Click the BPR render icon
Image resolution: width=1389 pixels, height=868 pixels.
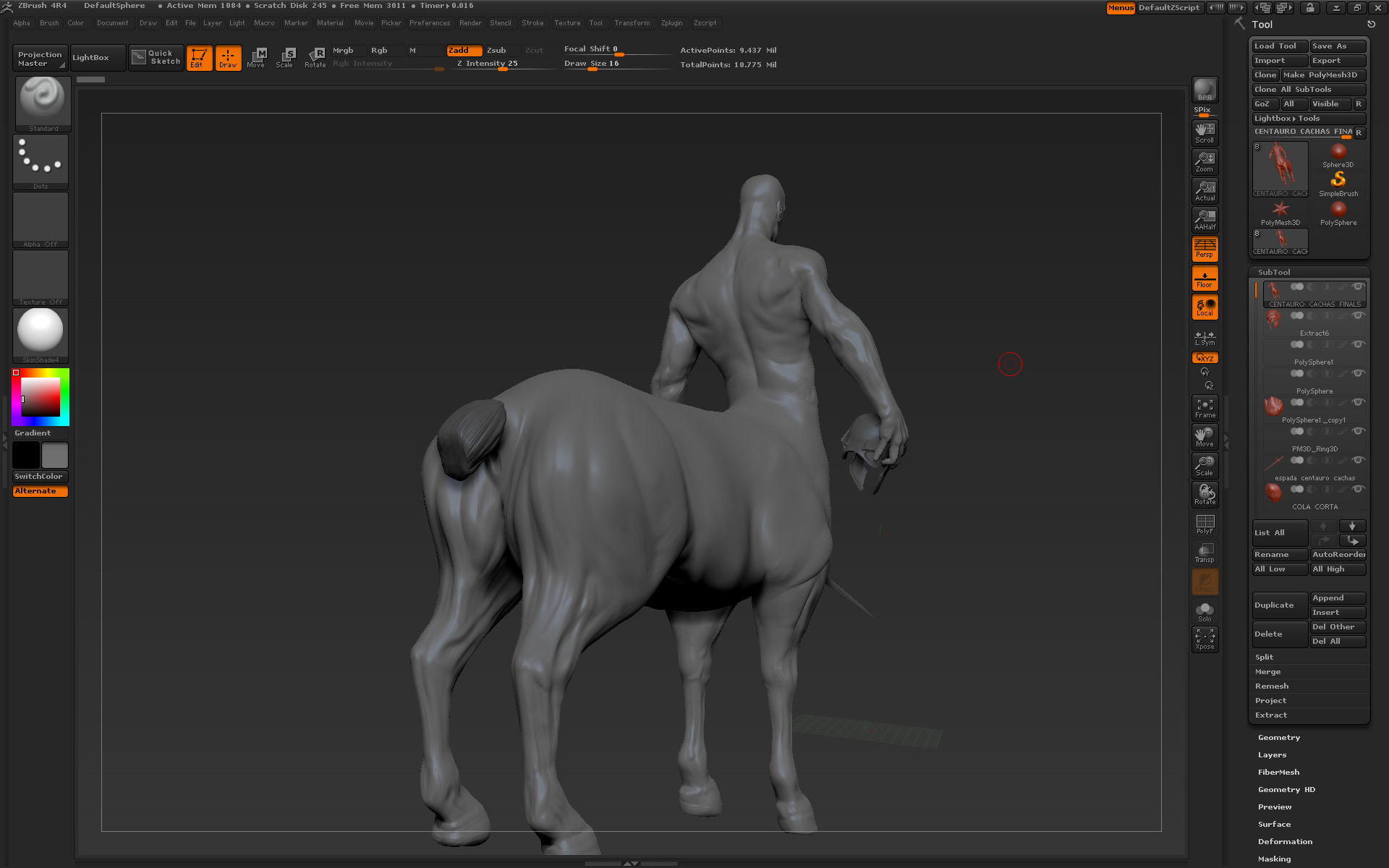[1205, 90]
